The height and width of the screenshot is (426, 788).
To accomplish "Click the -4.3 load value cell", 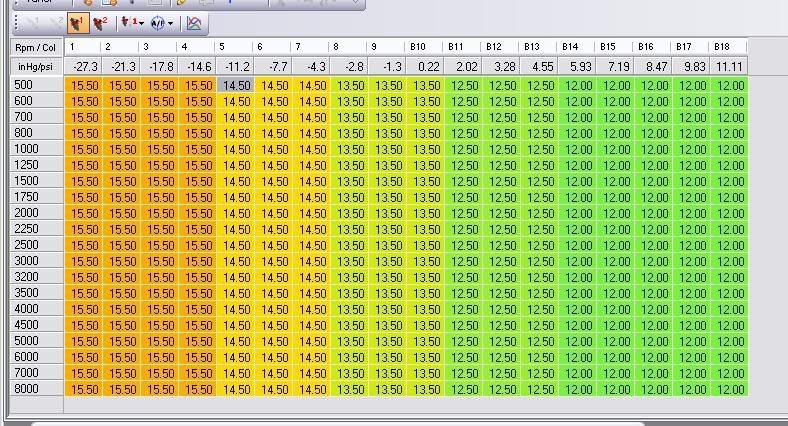I will click(311, 66).
